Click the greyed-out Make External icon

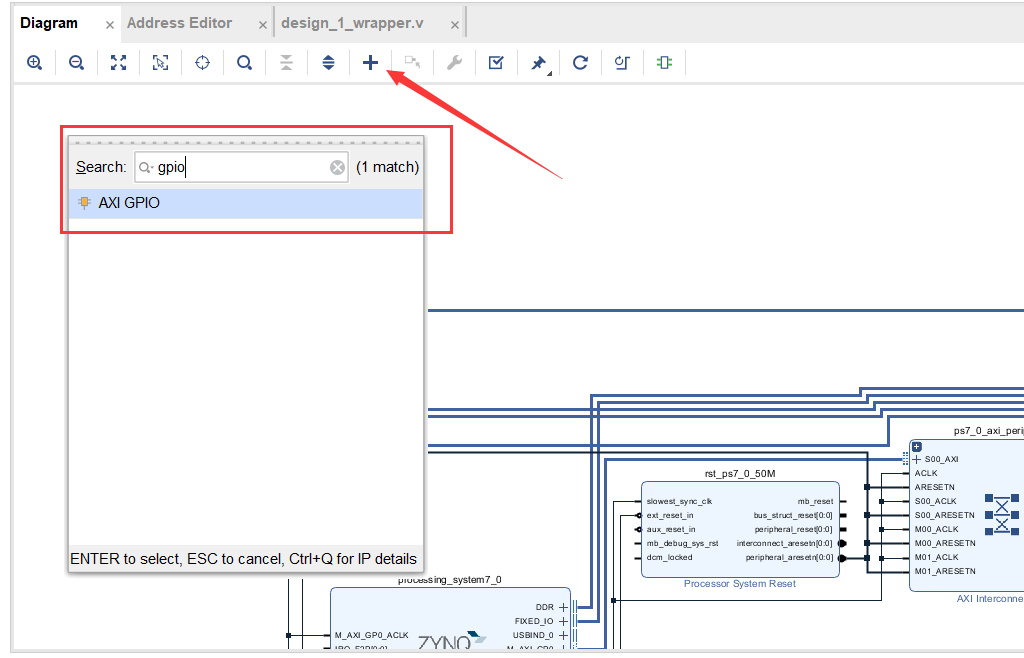412,63
